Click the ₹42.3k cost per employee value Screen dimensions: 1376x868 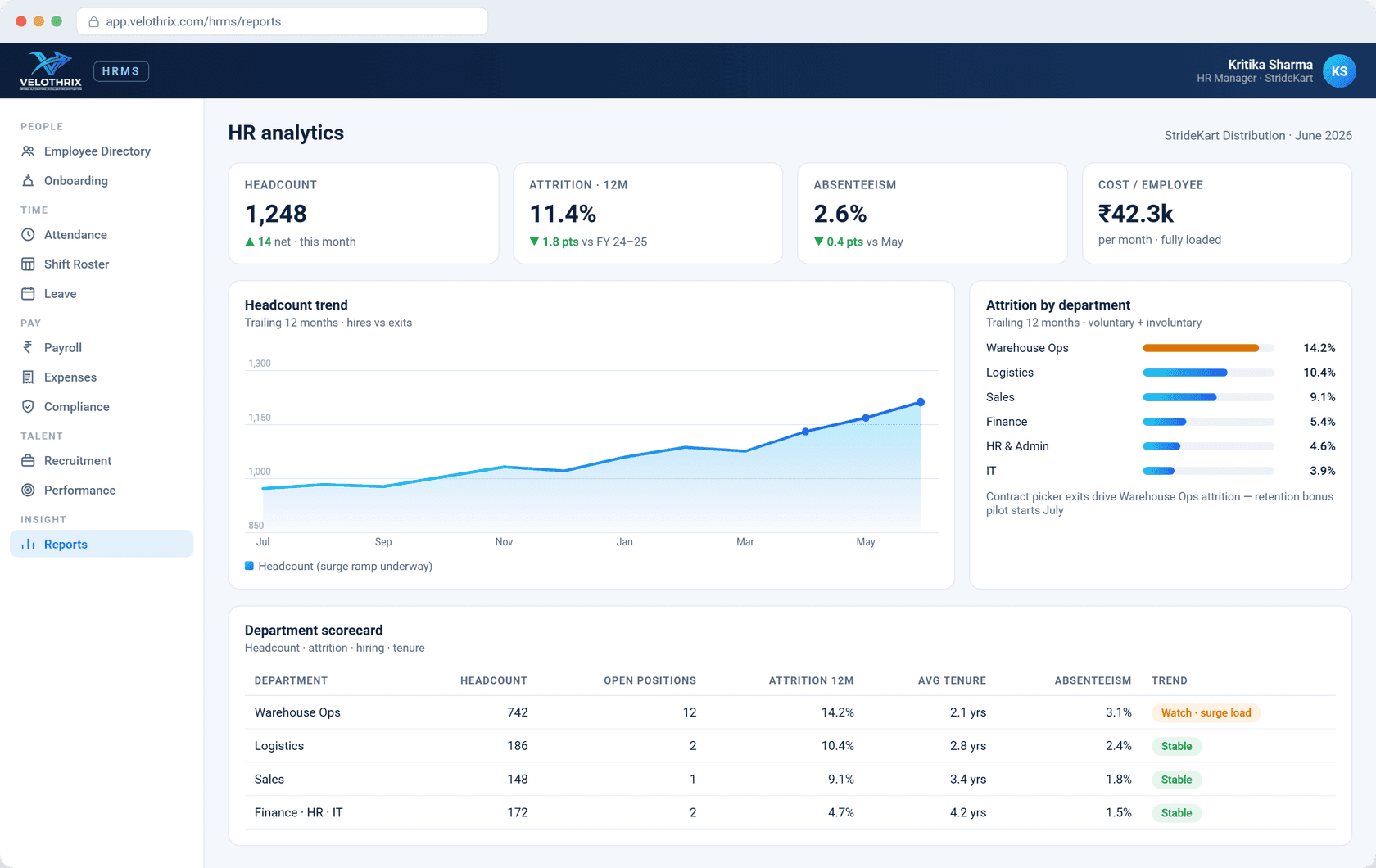click(x=1136, y=214)
